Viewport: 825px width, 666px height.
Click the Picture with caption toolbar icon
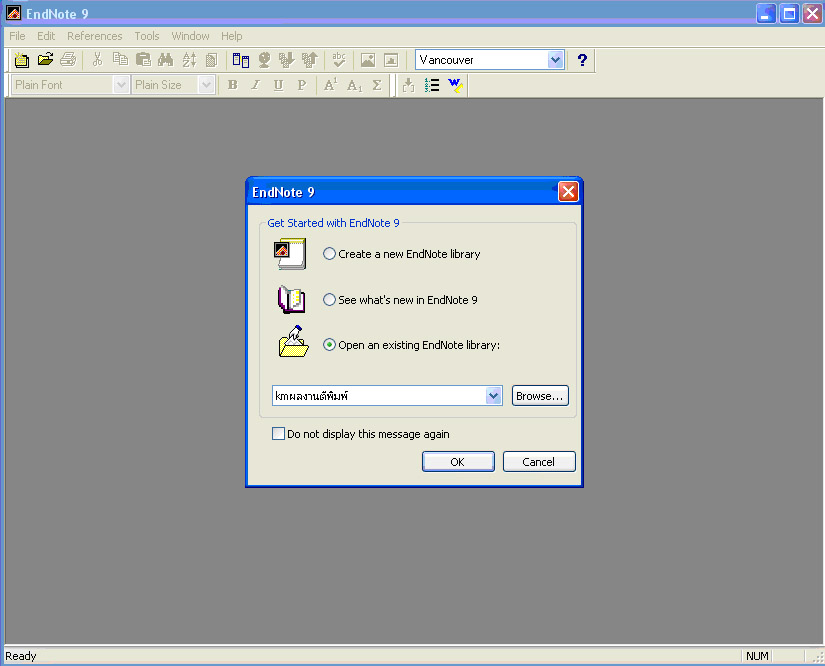pos(391,60)
